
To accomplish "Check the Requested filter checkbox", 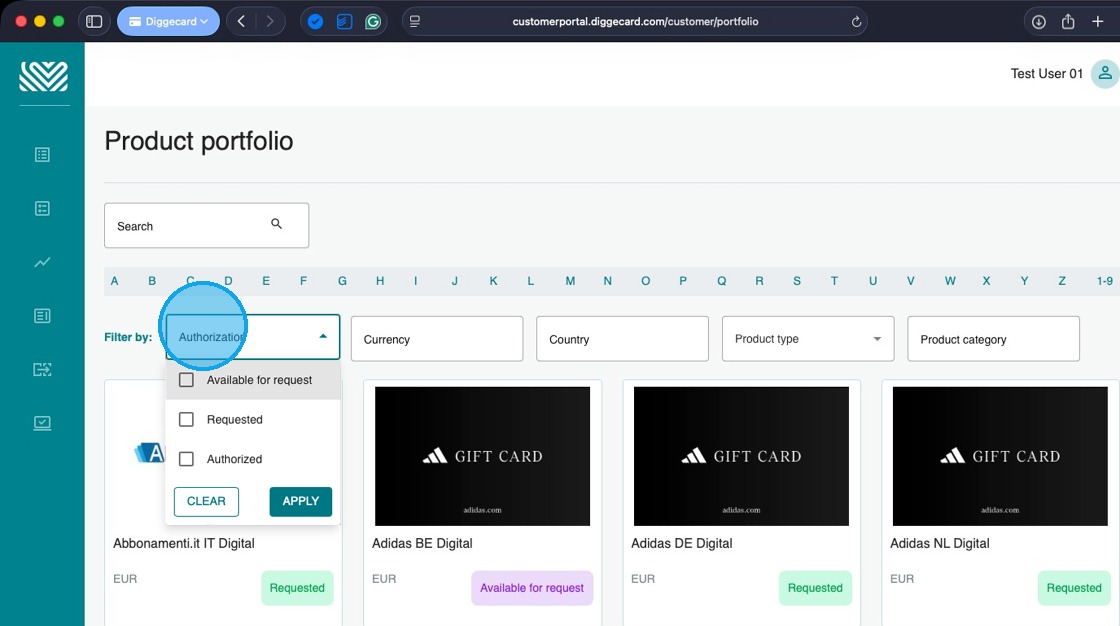I will tap(186, 419).
